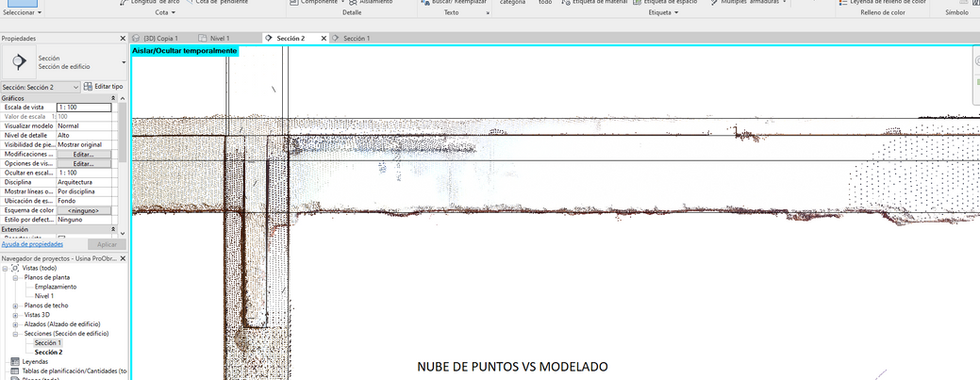Select the Etiqueta de material tool

click(594, 2)
